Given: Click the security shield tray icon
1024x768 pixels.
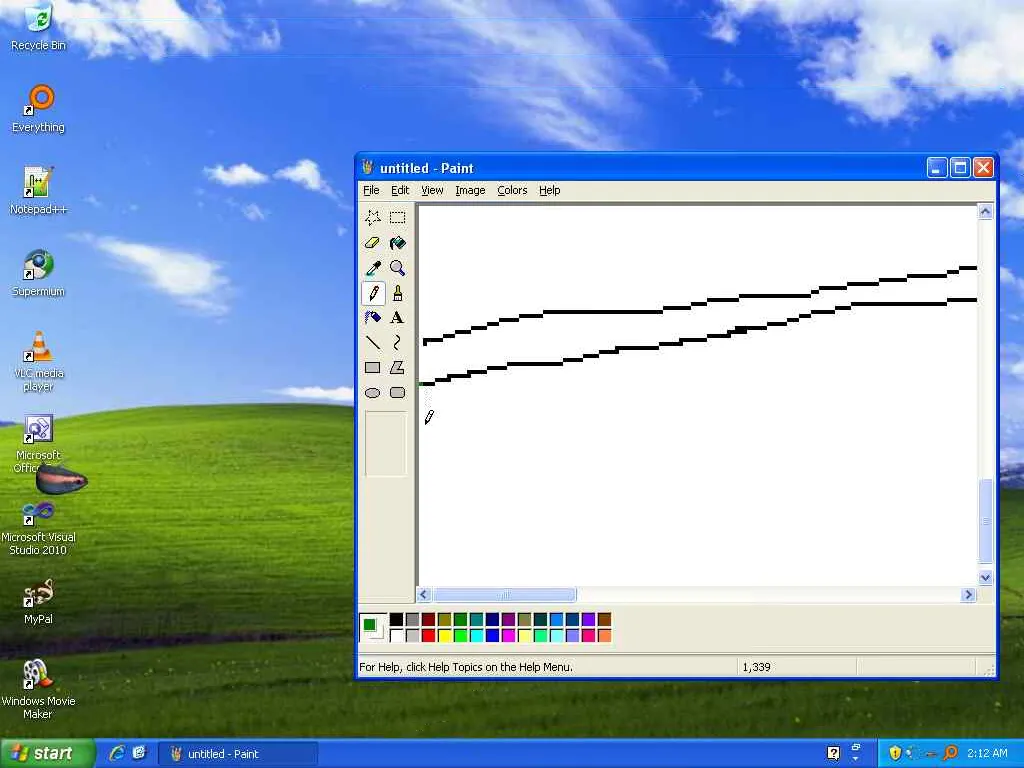Looking at the screenshot, I should click(895, 753).
